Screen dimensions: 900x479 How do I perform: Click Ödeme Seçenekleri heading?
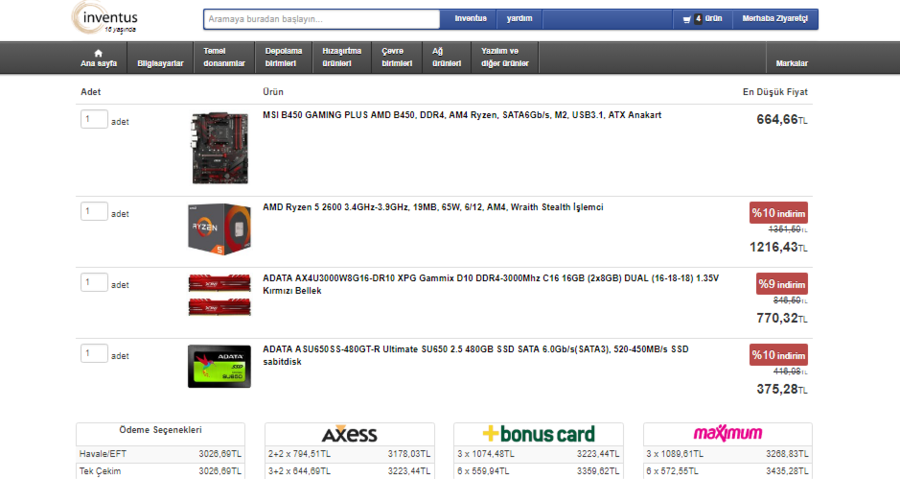160,430
